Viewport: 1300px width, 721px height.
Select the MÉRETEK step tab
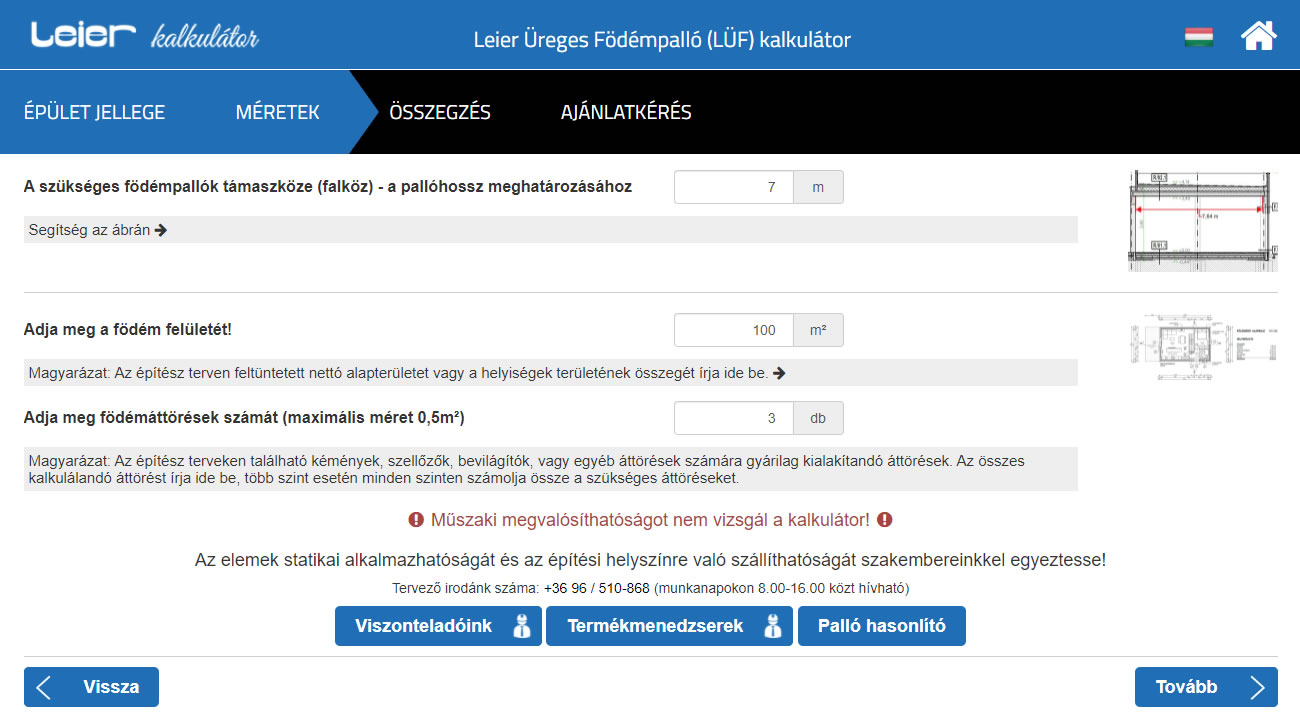(x=277, y=112)
